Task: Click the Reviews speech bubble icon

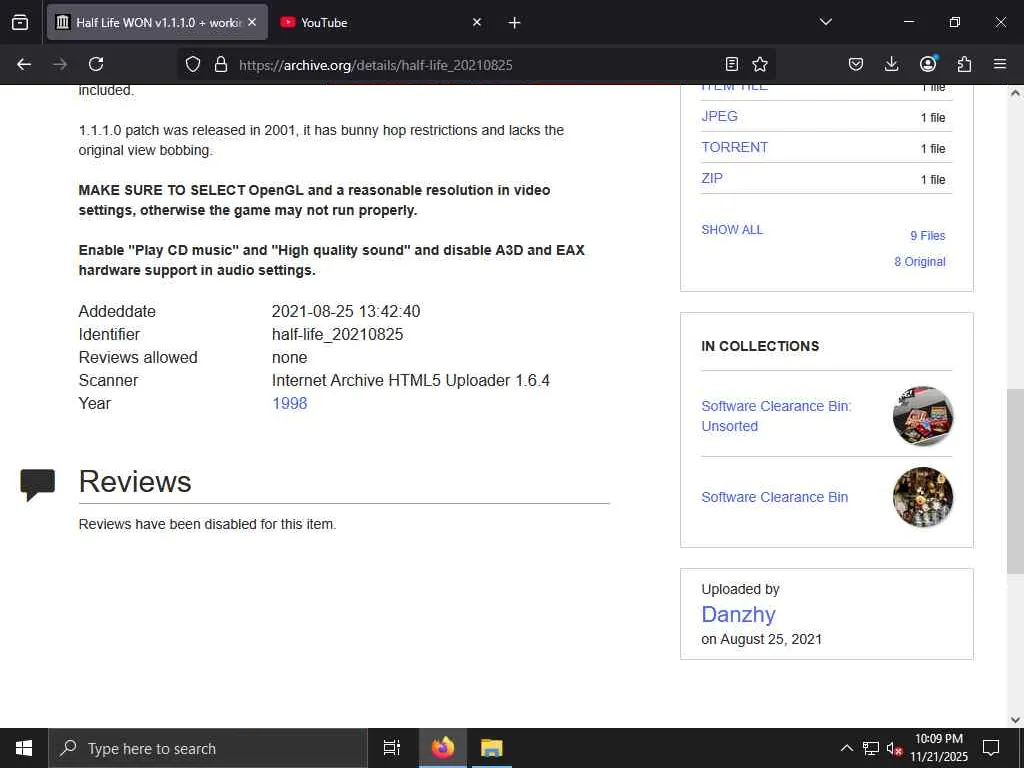Action: coord(38,485)
